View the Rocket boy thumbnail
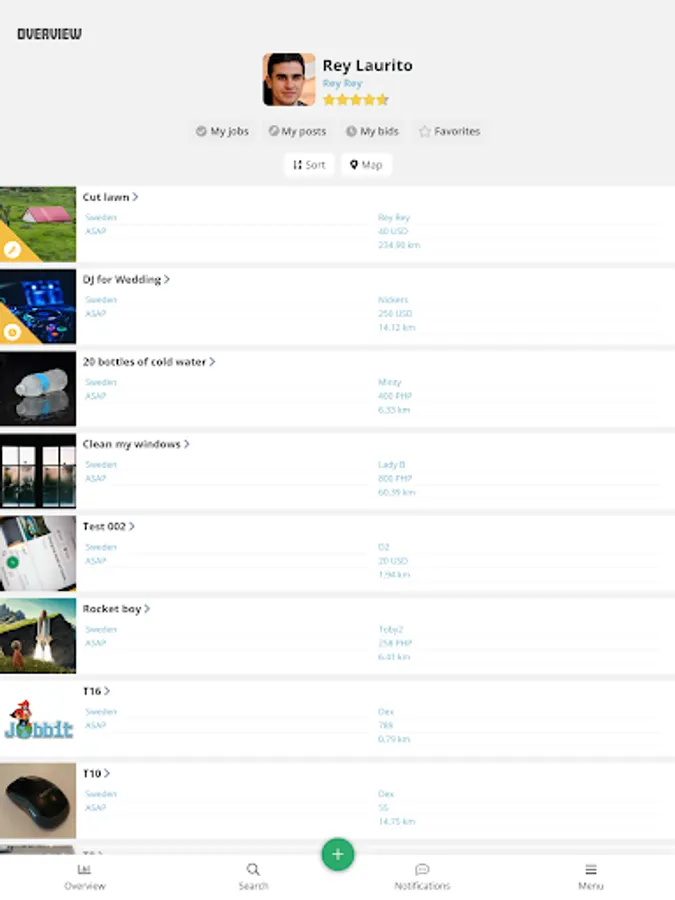Screen dimensions: 675x900 click(38, 635)
